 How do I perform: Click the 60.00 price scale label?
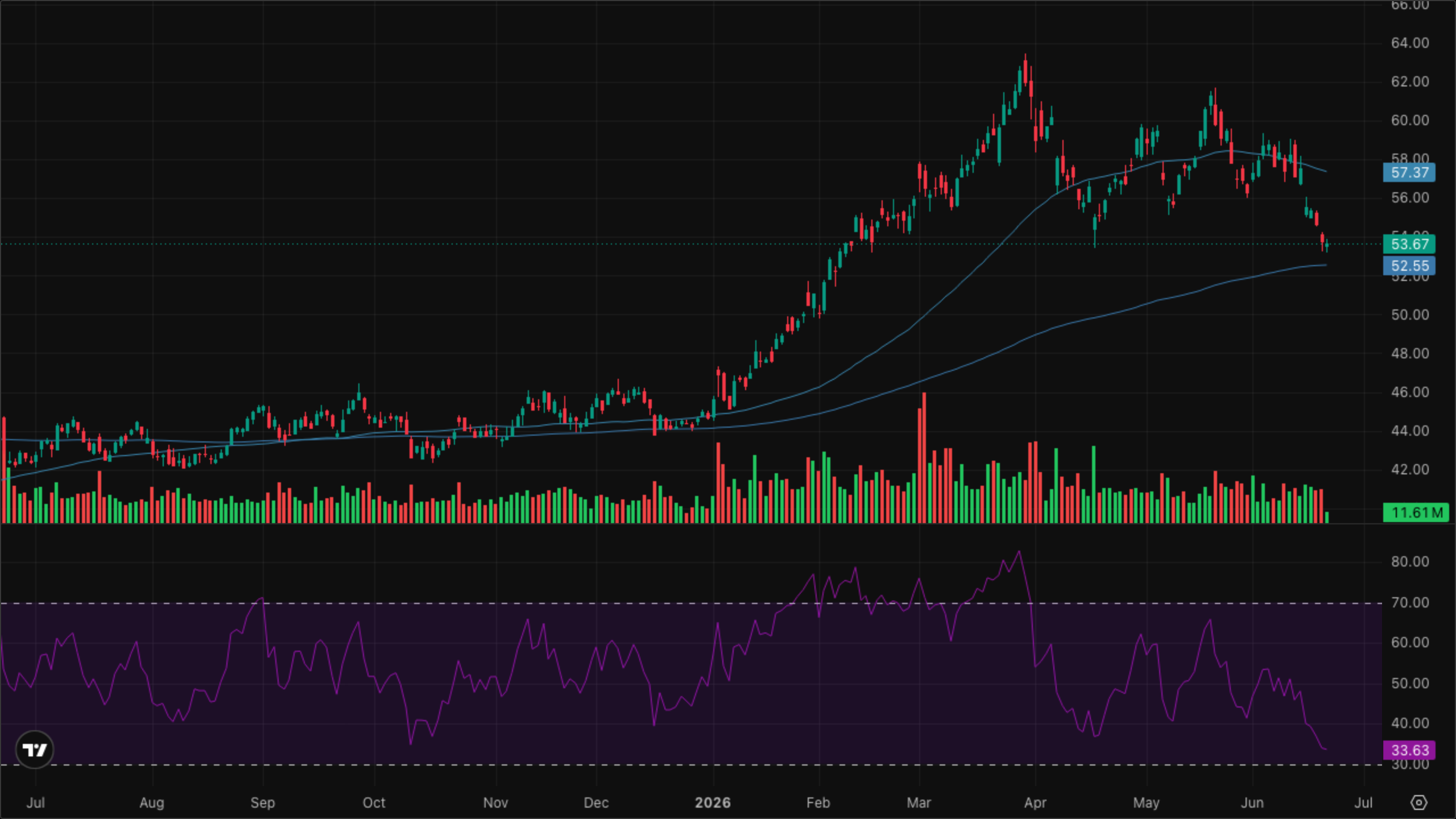point(1410,120)
